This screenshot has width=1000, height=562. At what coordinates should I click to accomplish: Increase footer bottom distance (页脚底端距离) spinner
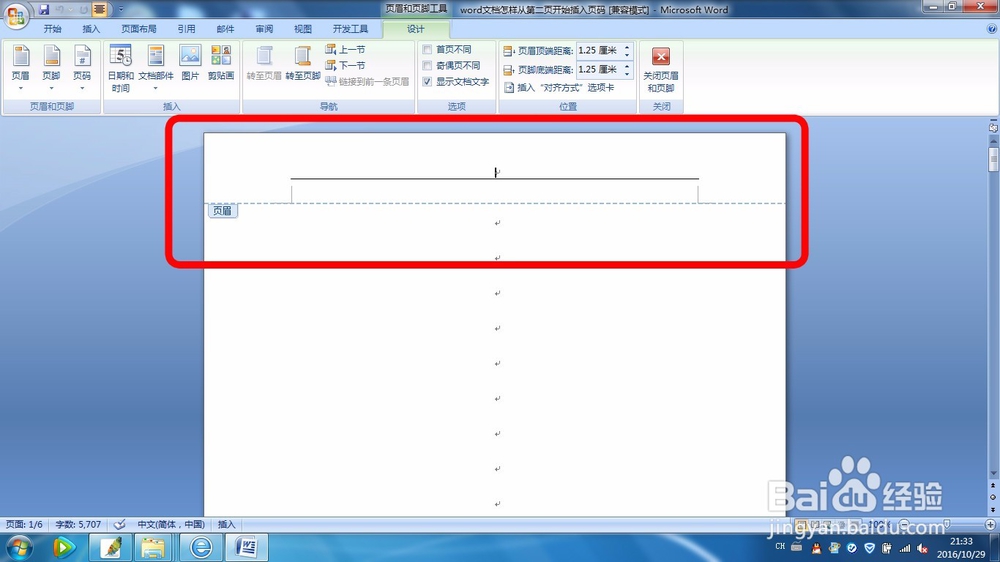coord(627,66)
